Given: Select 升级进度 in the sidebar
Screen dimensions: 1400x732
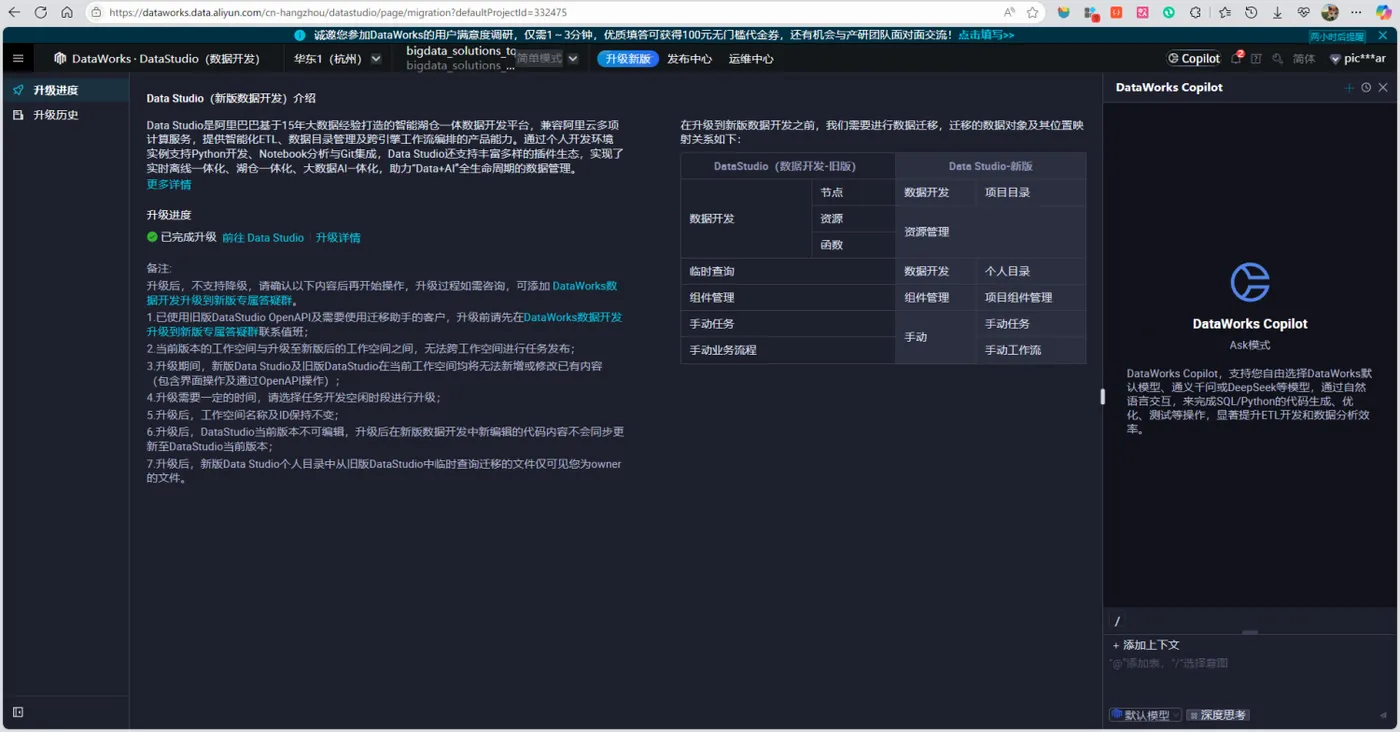Looking at the screenshot, I should [x=65, y=90].
